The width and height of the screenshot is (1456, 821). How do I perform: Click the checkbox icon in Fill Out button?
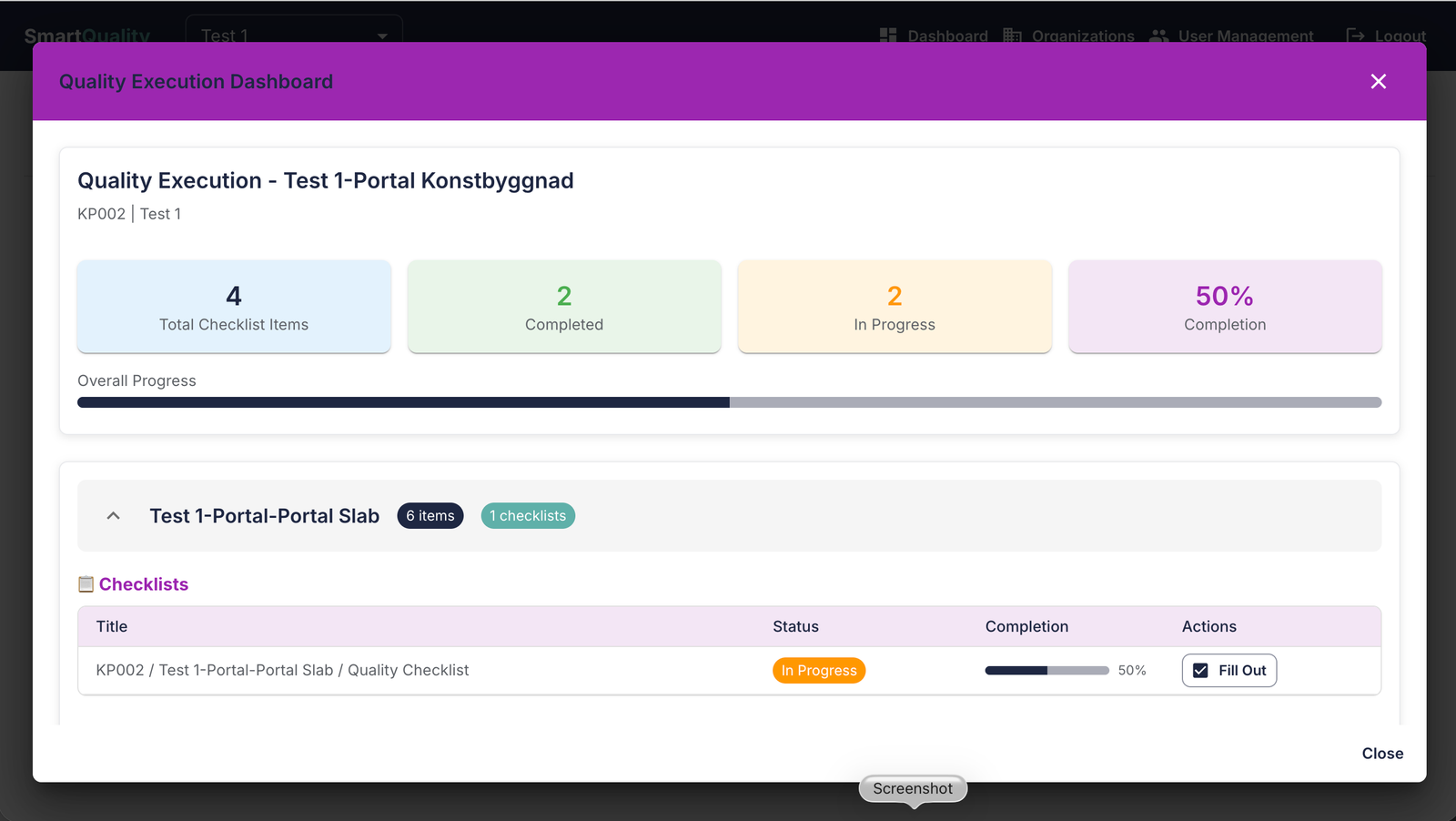click(1201, 671)
